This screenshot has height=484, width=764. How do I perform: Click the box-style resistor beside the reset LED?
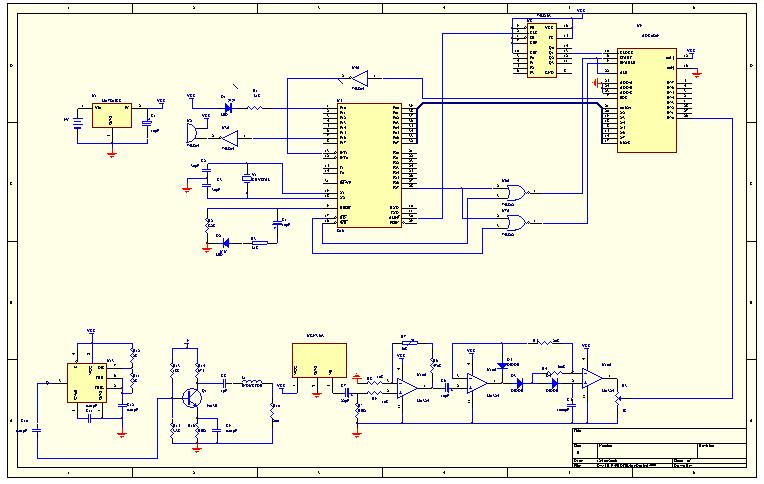click(x=259, y=242)
